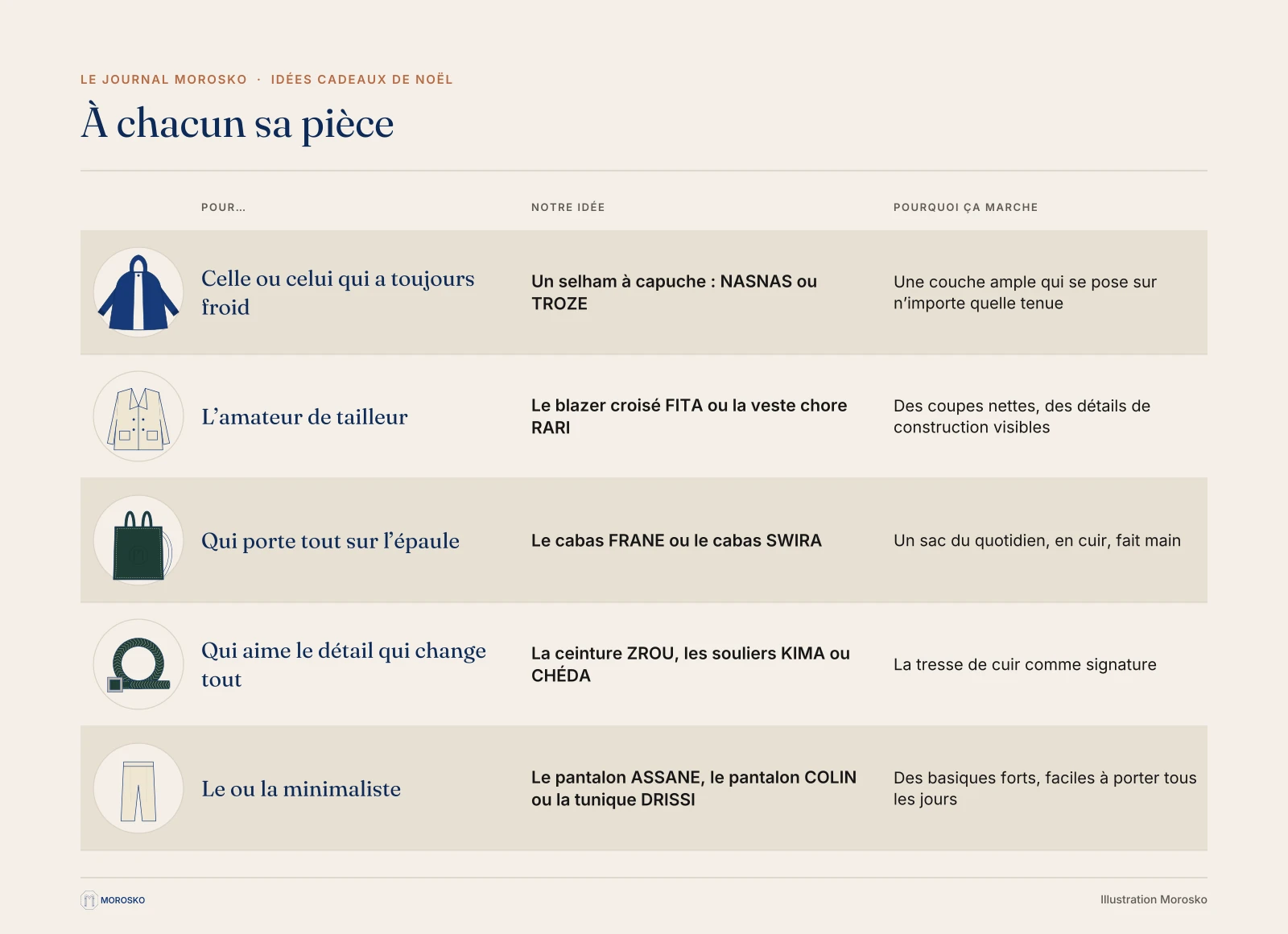
Task: Click 'Des coupes nettes, des détails' text
Action: point(1011,407)
